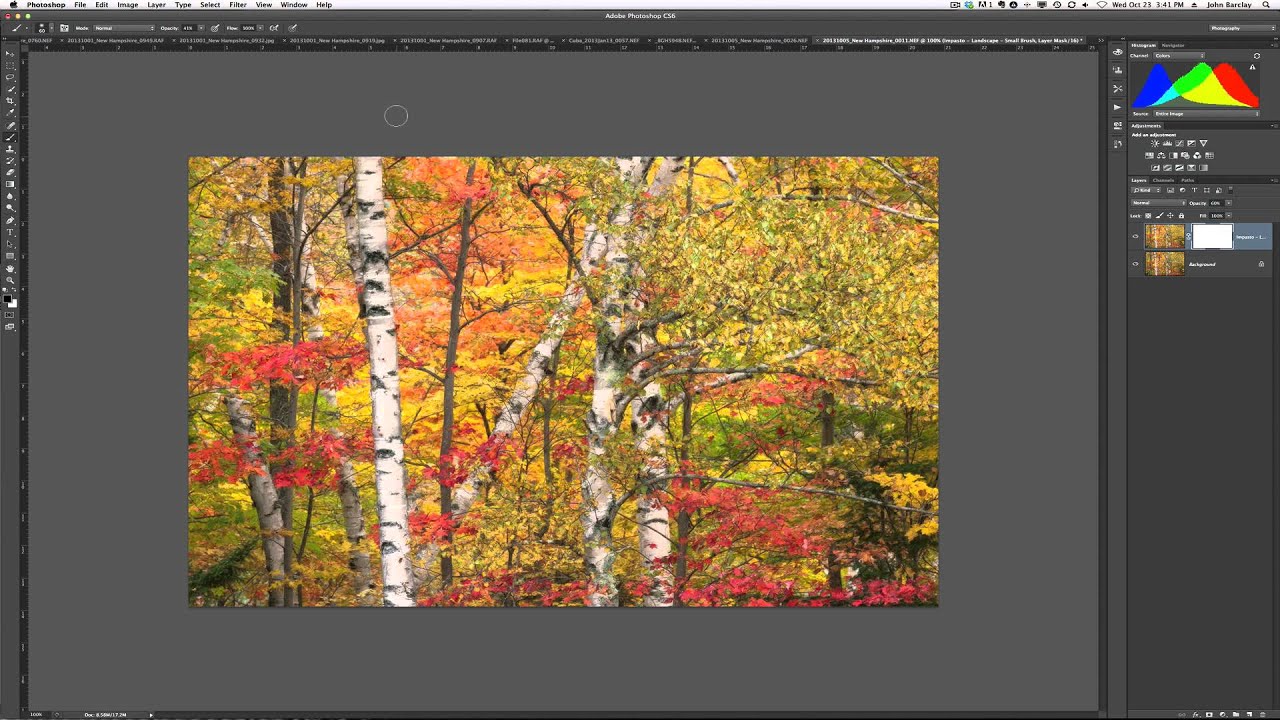The width and height of the screenshot is (1280, 720).
Task: Toggle pixel layers filter in Layers panel
Action: click(1170, 190)
